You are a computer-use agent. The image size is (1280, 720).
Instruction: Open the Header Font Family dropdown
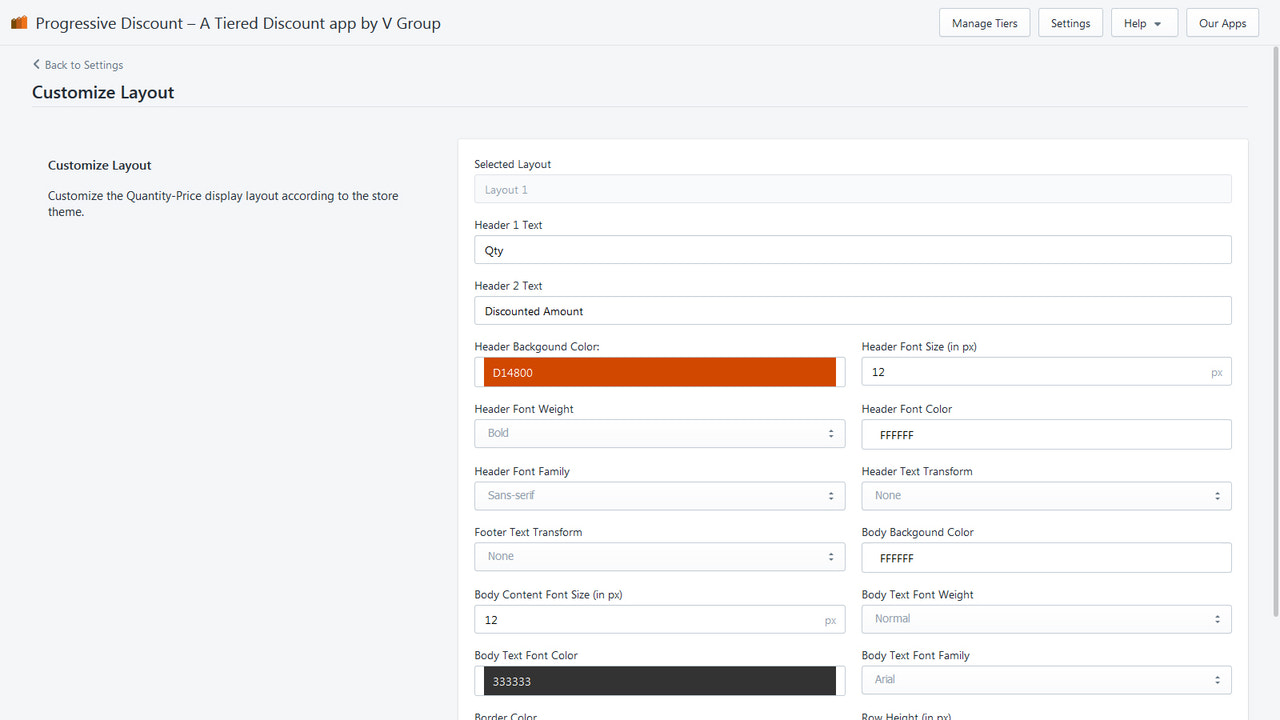pyautogui.click(x=659, y=495)
